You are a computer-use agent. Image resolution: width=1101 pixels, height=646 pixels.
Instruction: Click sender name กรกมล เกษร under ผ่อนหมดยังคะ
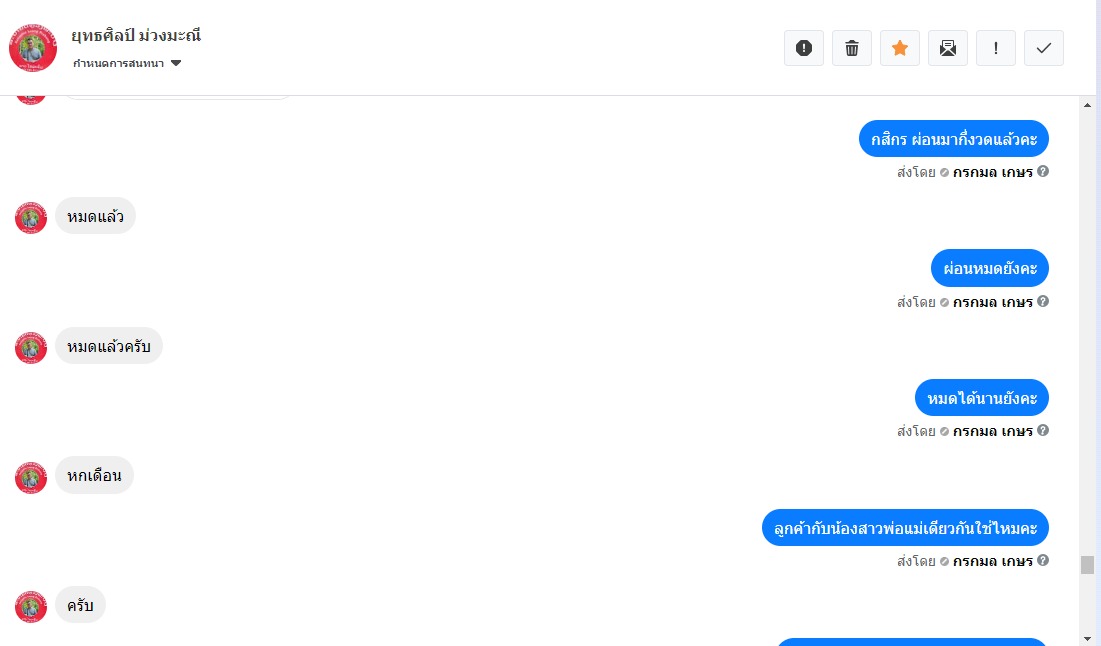(992, 302)
